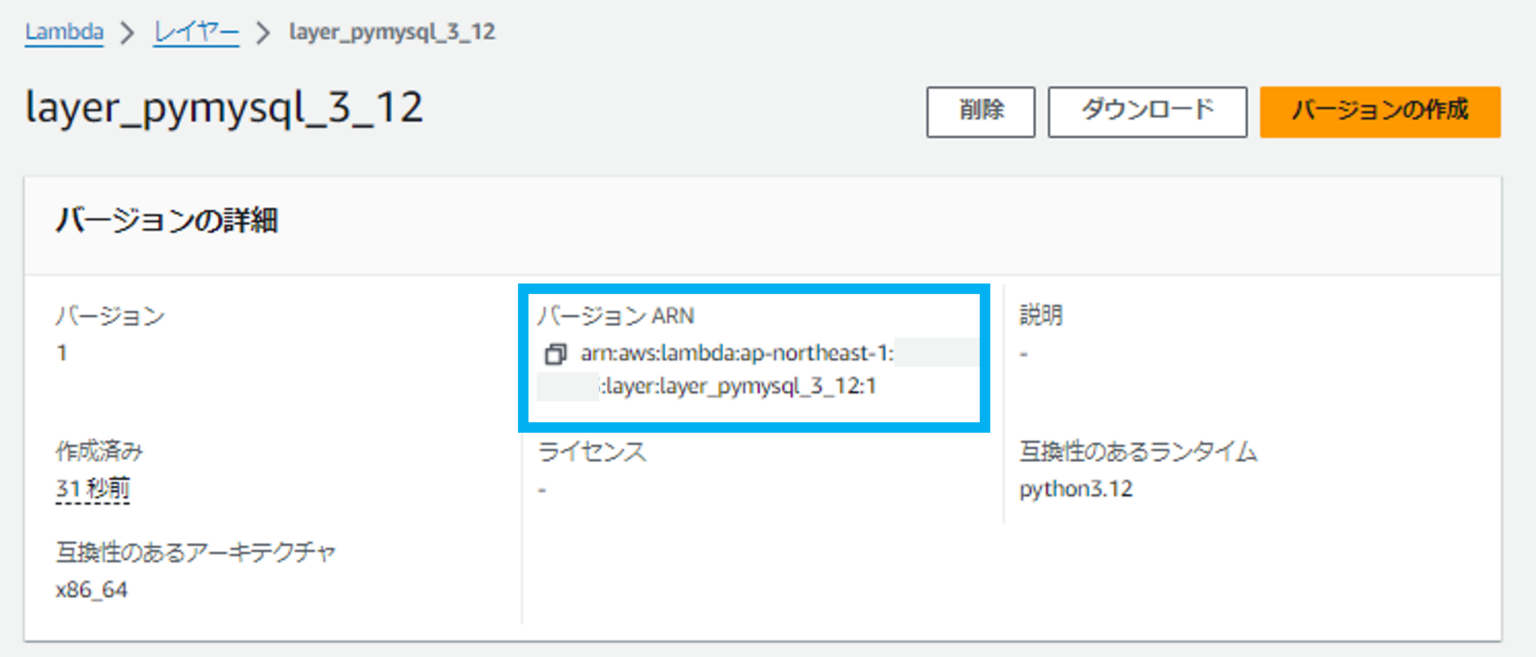Click the ライセンス field label
The width and height of the screenshot is (1536, 657).
point(592,452)
